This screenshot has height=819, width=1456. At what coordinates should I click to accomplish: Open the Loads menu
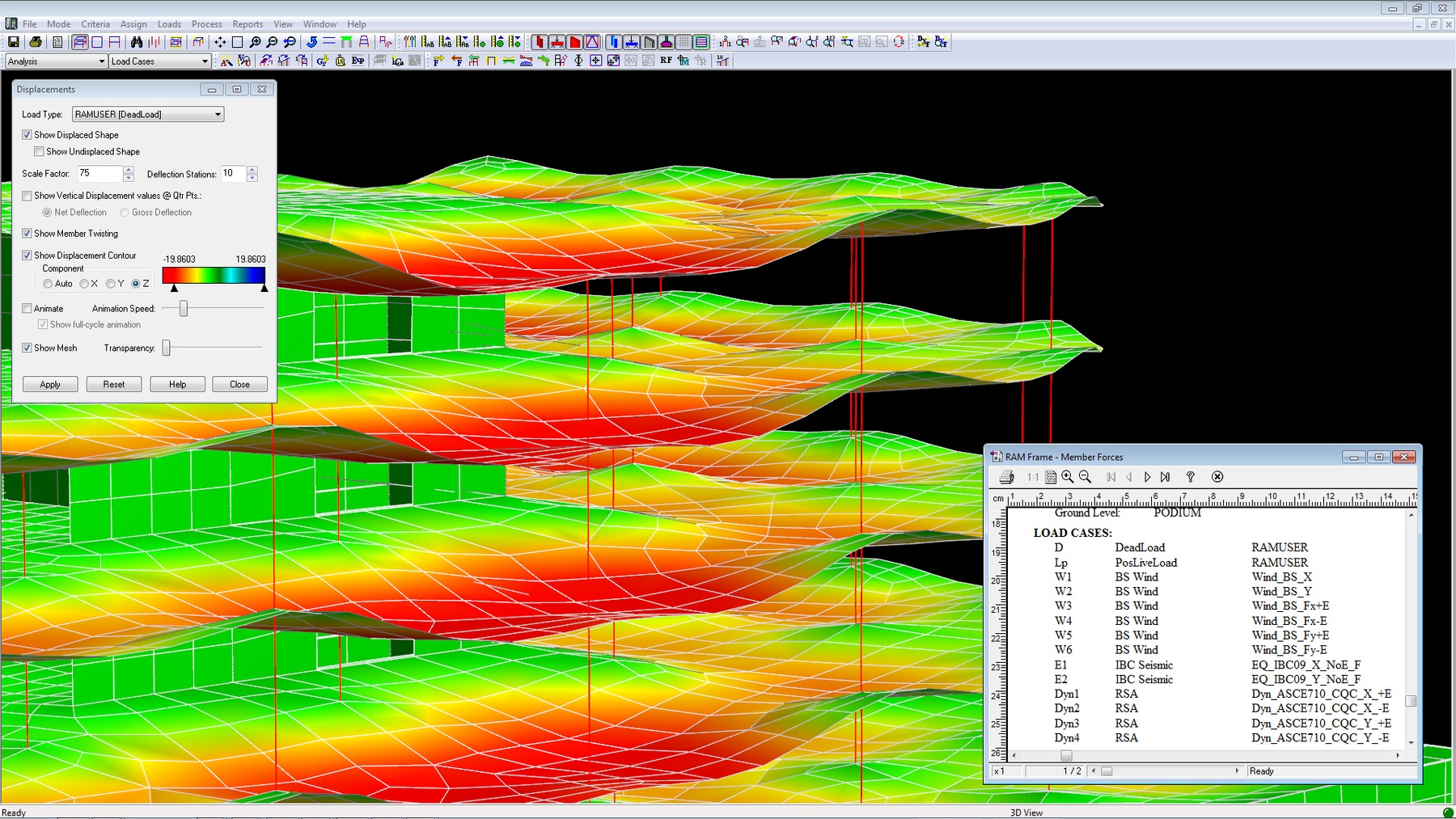tap(169, 24)
